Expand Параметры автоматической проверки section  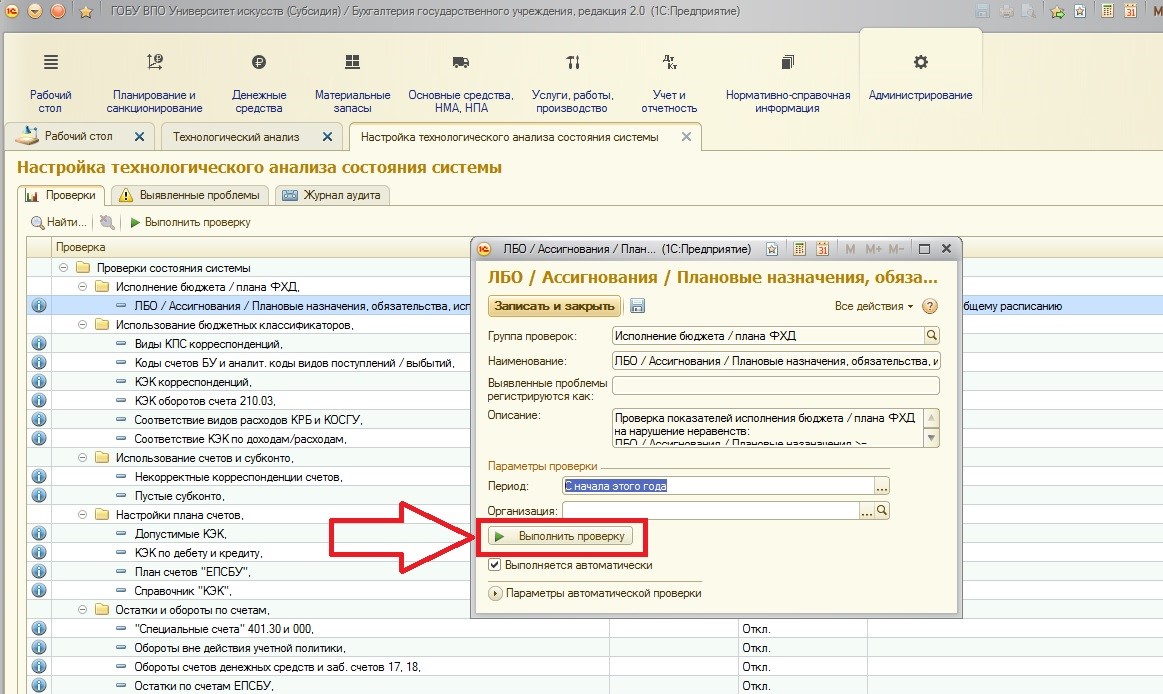495,593
